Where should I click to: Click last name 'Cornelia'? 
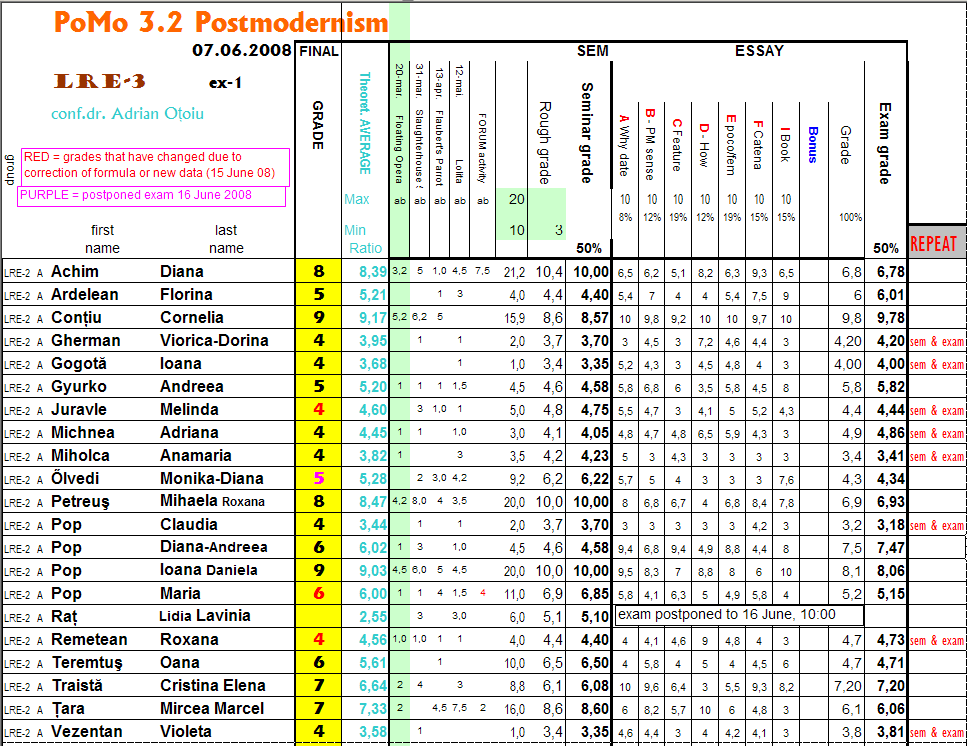point(192,318)
